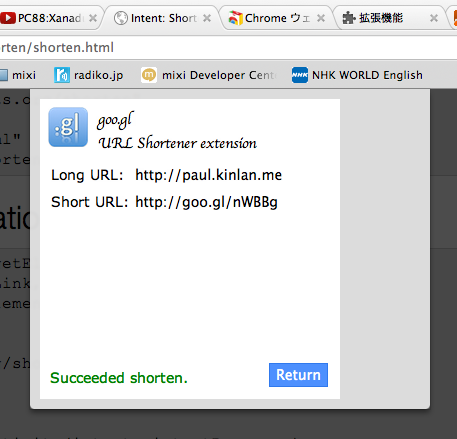457x439 pixels.
Task: Switch to the 拡張機能 extensions tab
Action: pos(390,18)
